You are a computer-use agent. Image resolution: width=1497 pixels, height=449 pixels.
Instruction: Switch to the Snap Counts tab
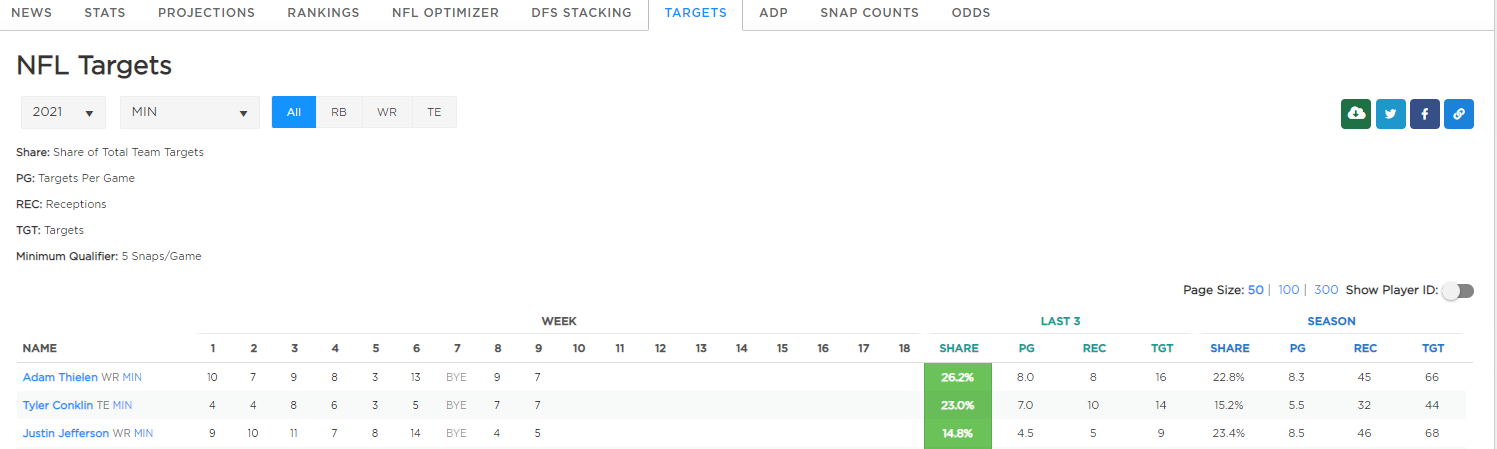869,13
